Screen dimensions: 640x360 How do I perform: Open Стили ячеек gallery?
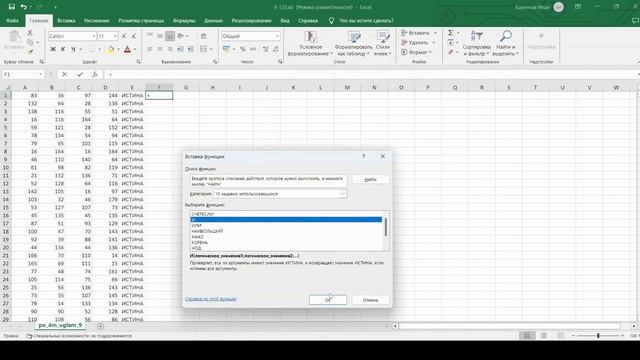tap(383, 43)
